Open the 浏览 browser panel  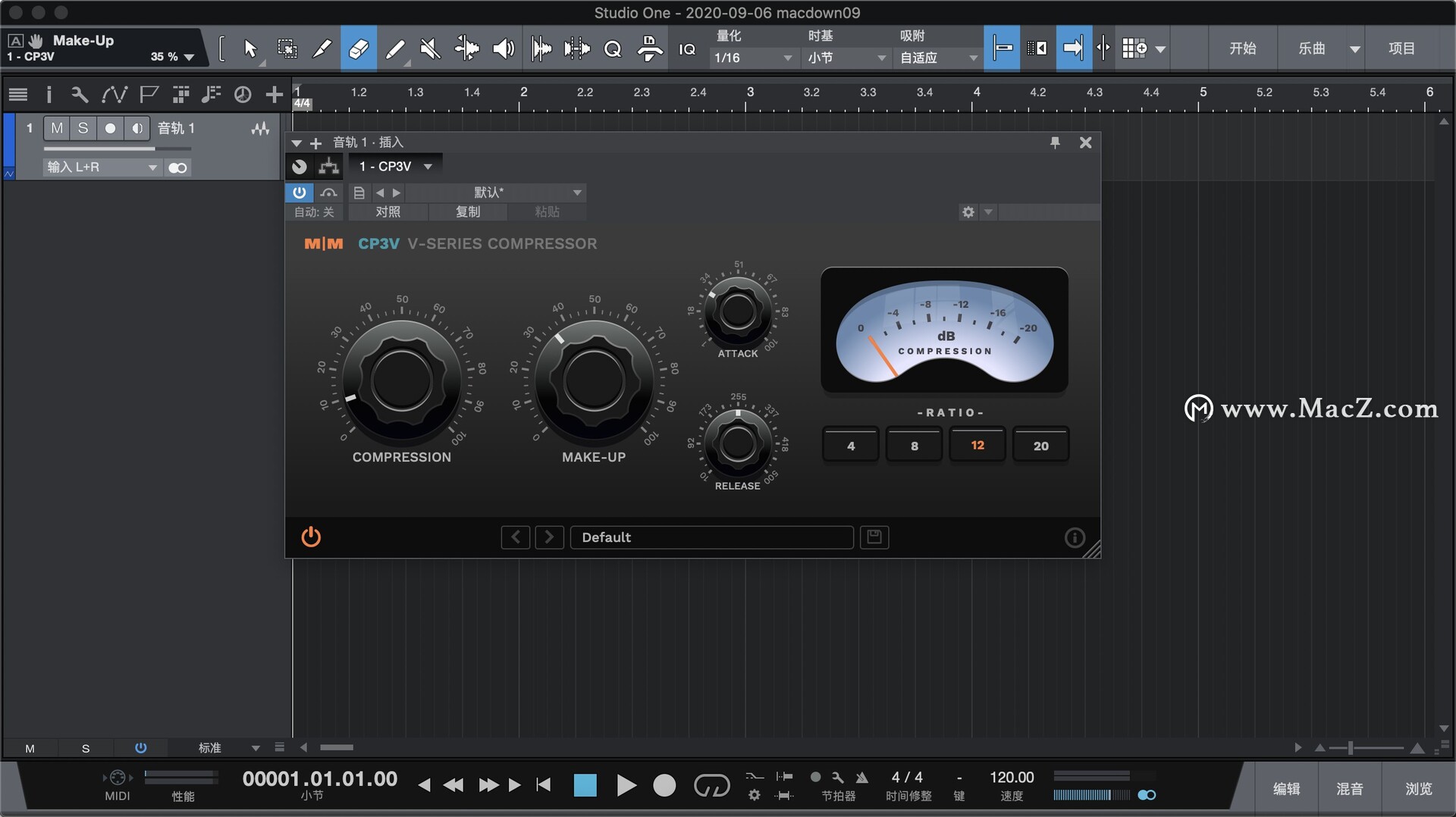pos(1418,789)
